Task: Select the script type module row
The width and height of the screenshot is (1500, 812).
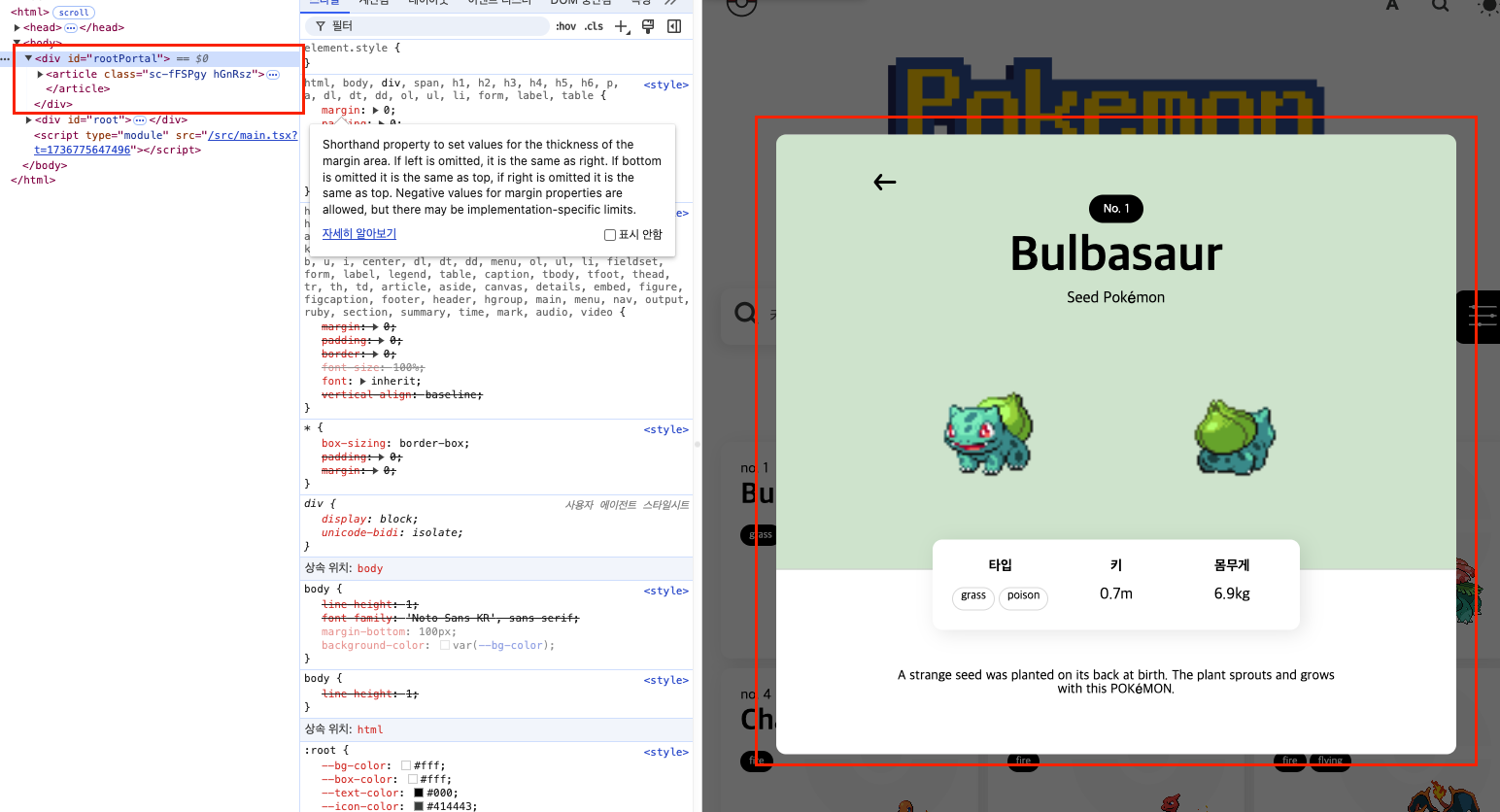Action: pyautogui.click(x=165, y=143)
